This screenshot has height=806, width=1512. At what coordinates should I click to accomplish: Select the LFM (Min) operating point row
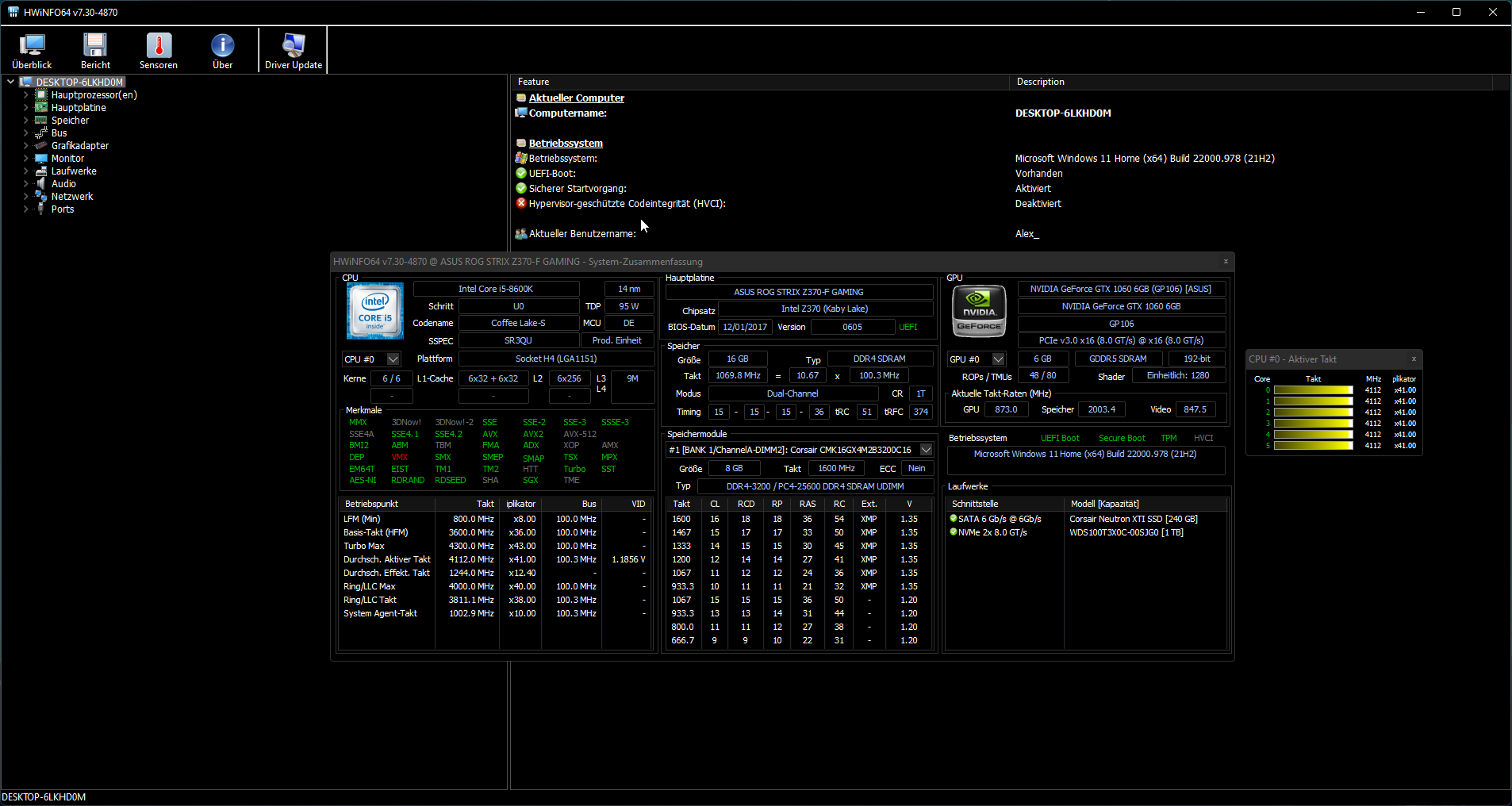tap(496, 519)
